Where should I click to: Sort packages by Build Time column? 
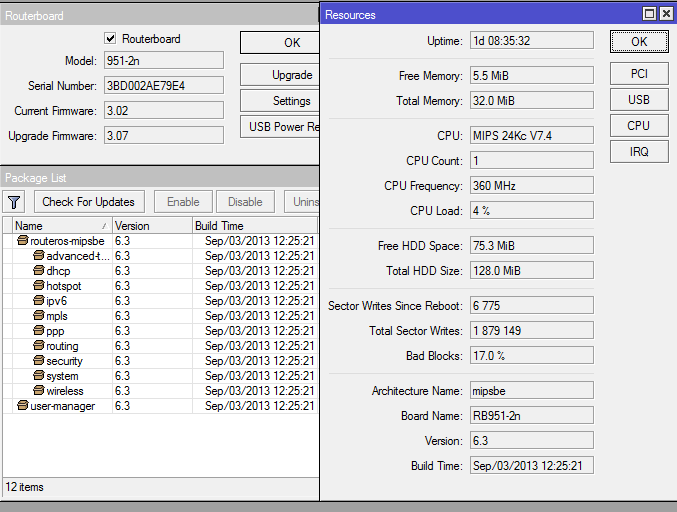255,226
